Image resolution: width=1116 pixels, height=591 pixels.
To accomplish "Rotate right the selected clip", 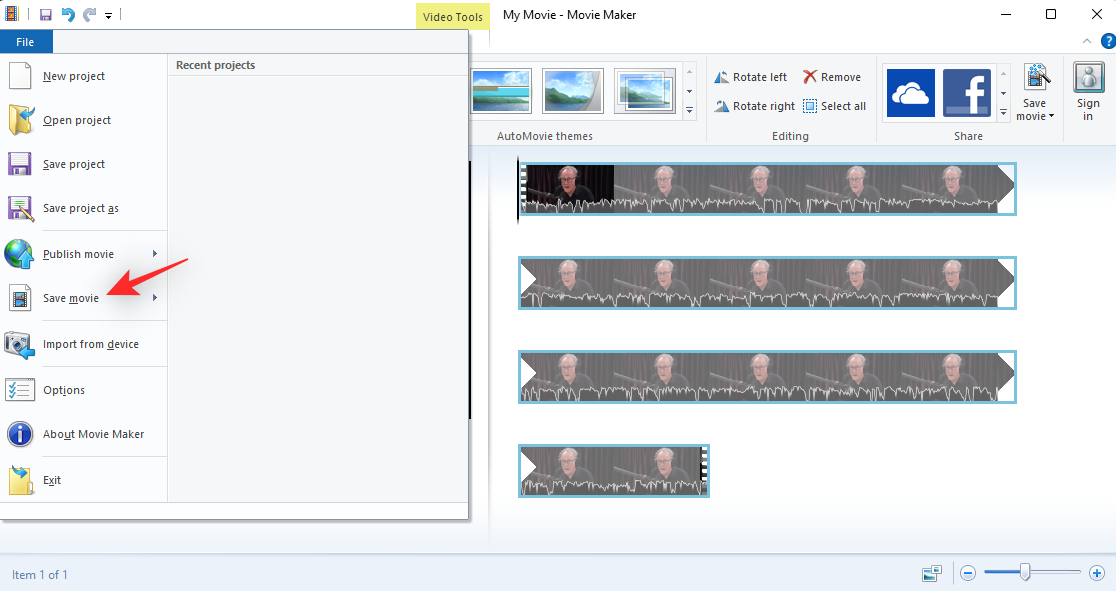I will pos(754,106).
